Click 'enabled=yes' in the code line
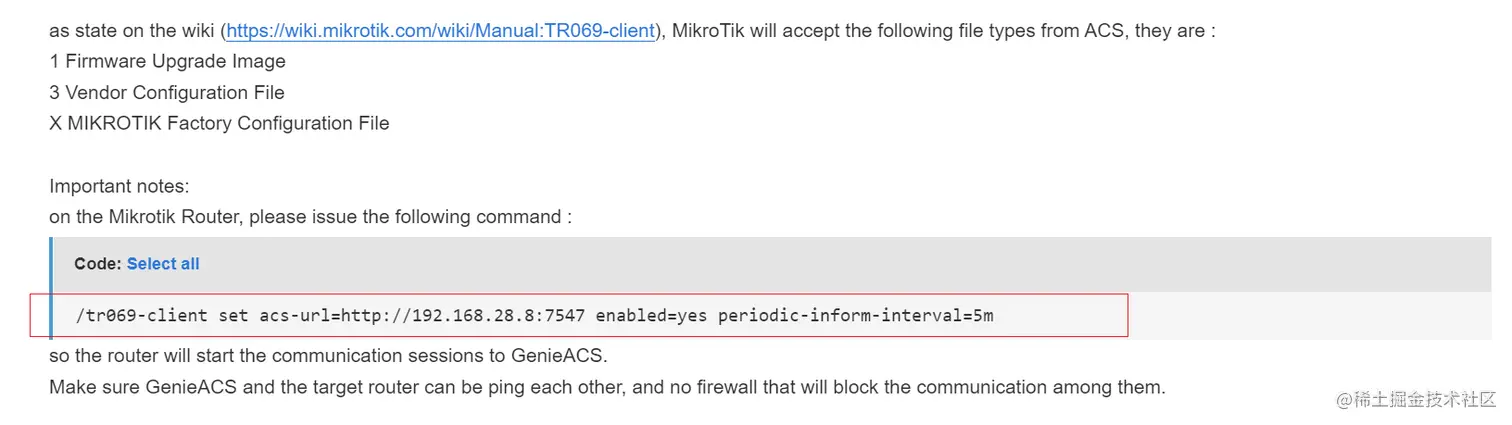The height and width of the screenshot is (425, 1512). (x=652, y=316)
